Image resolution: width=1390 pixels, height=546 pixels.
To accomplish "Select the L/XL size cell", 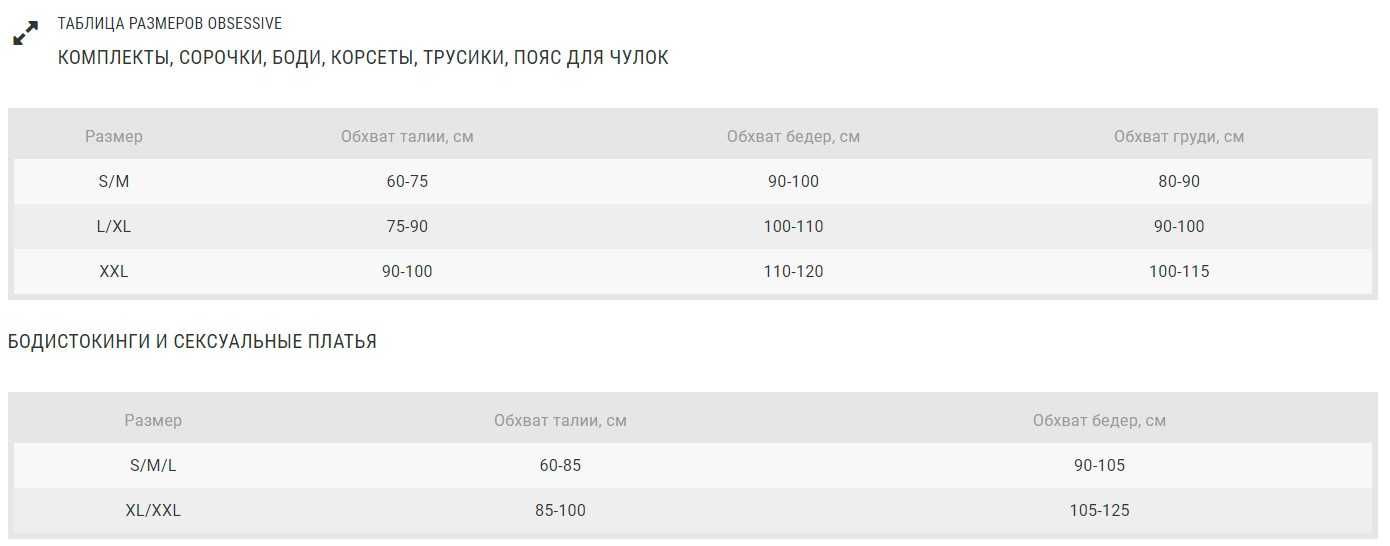I will coord(114,226).
